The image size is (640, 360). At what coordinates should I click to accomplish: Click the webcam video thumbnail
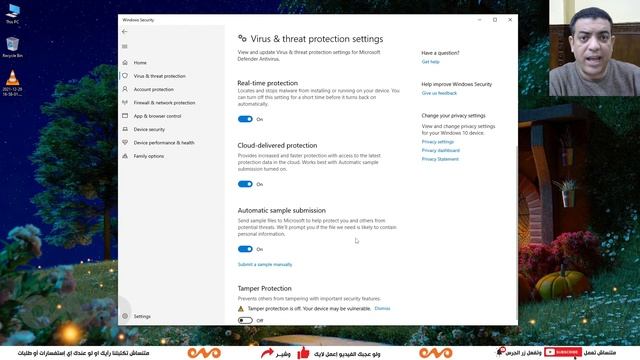point(594,48)
